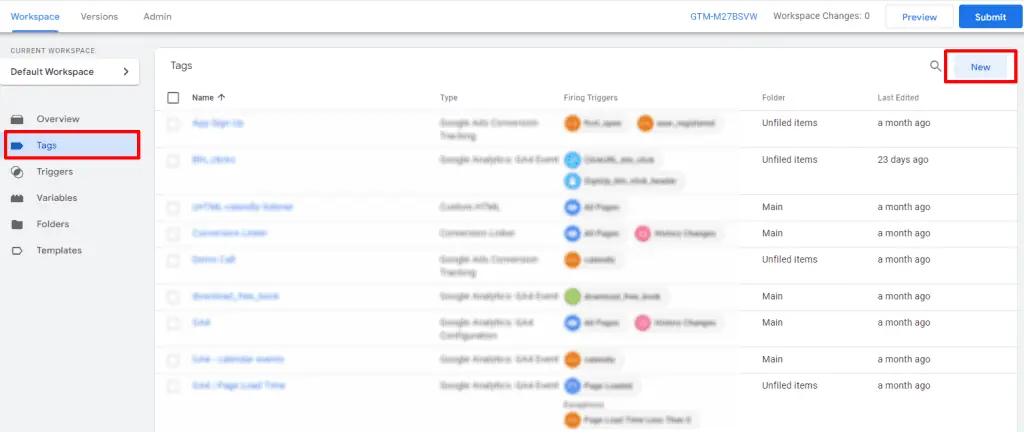
Task: Select Tags in the left sidebar
Action: pyautogui.click(x=72, y=145)
